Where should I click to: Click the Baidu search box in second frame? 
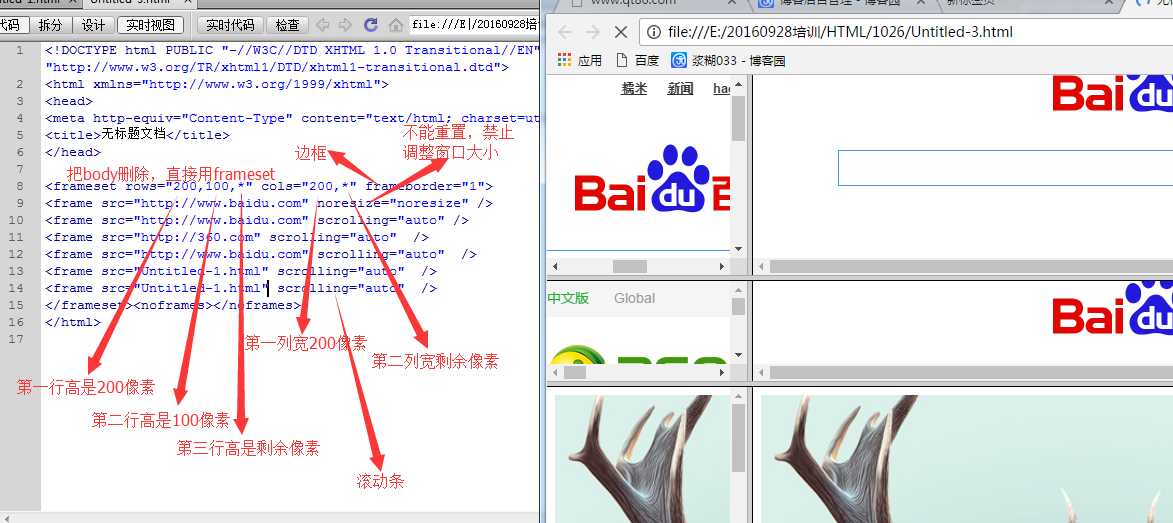pyautogui.click(x=1005, y=168)
